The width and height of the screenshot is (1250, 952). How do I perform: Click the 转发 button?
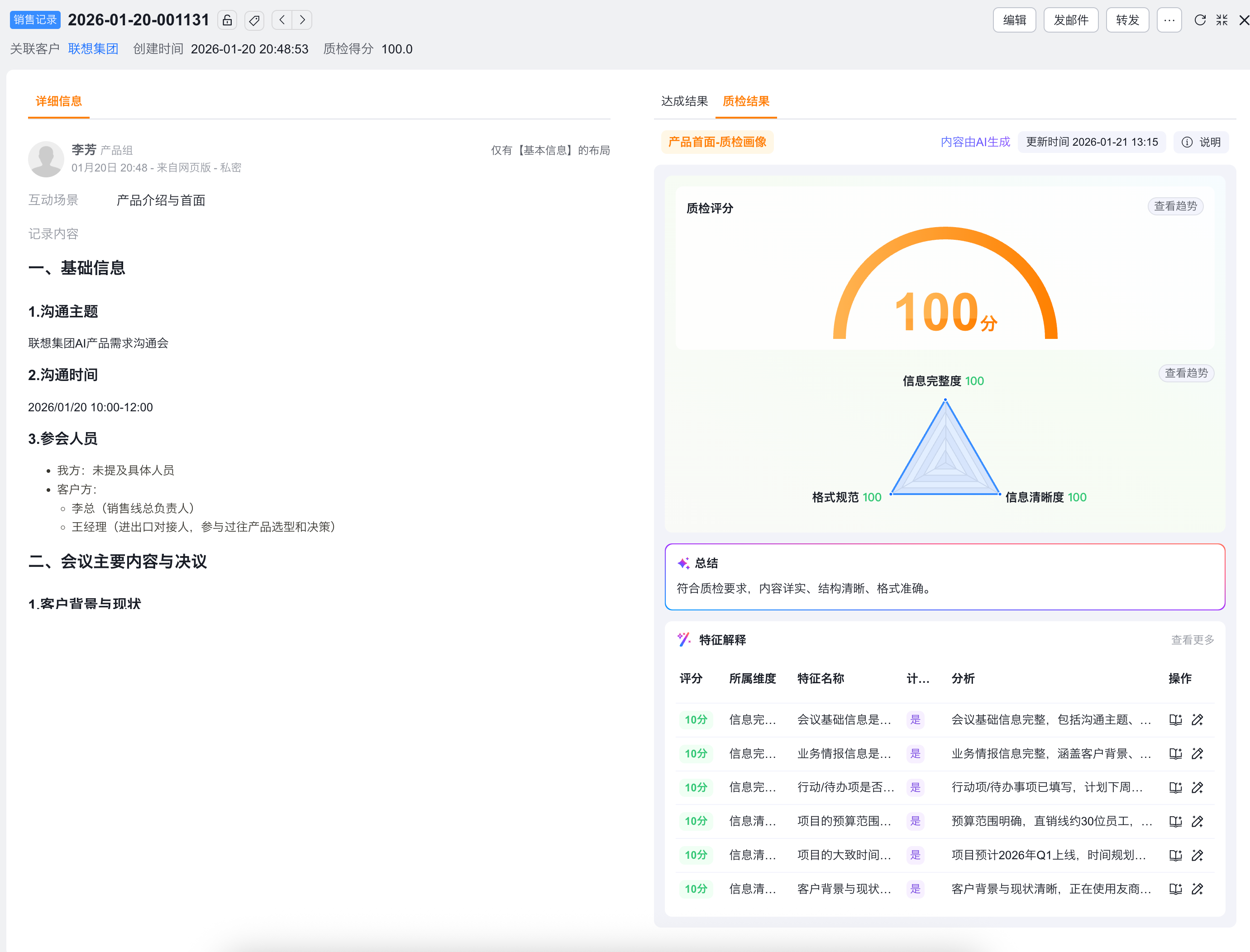click(x=1127, y=20)
